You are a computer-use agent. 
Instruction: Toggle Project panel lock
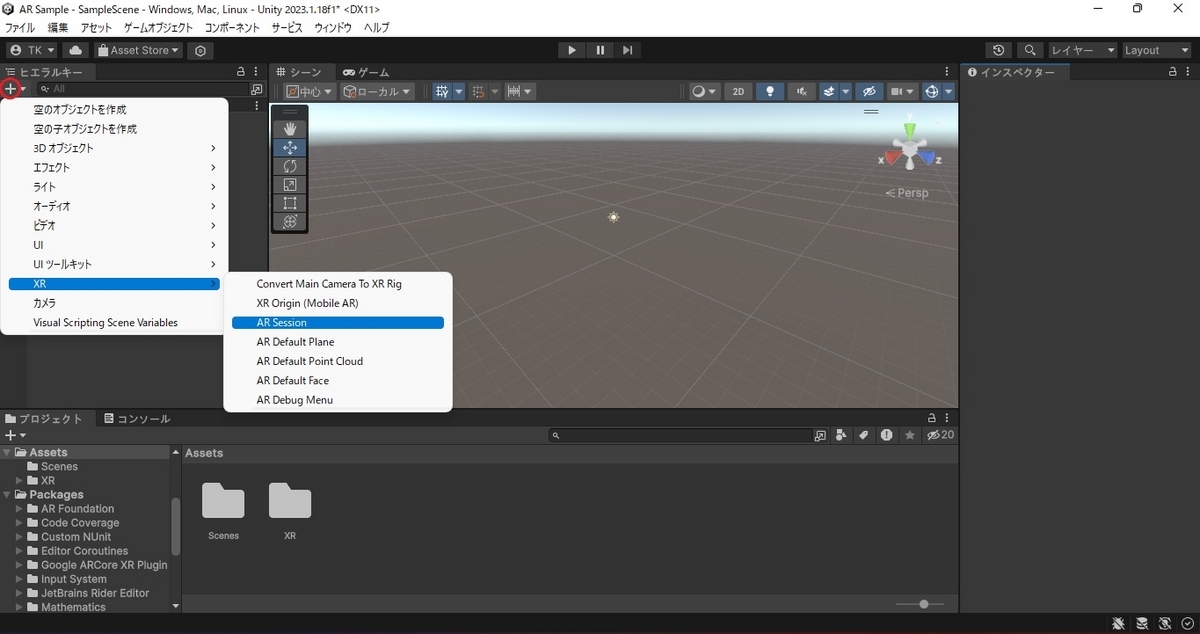pos(933,419)
